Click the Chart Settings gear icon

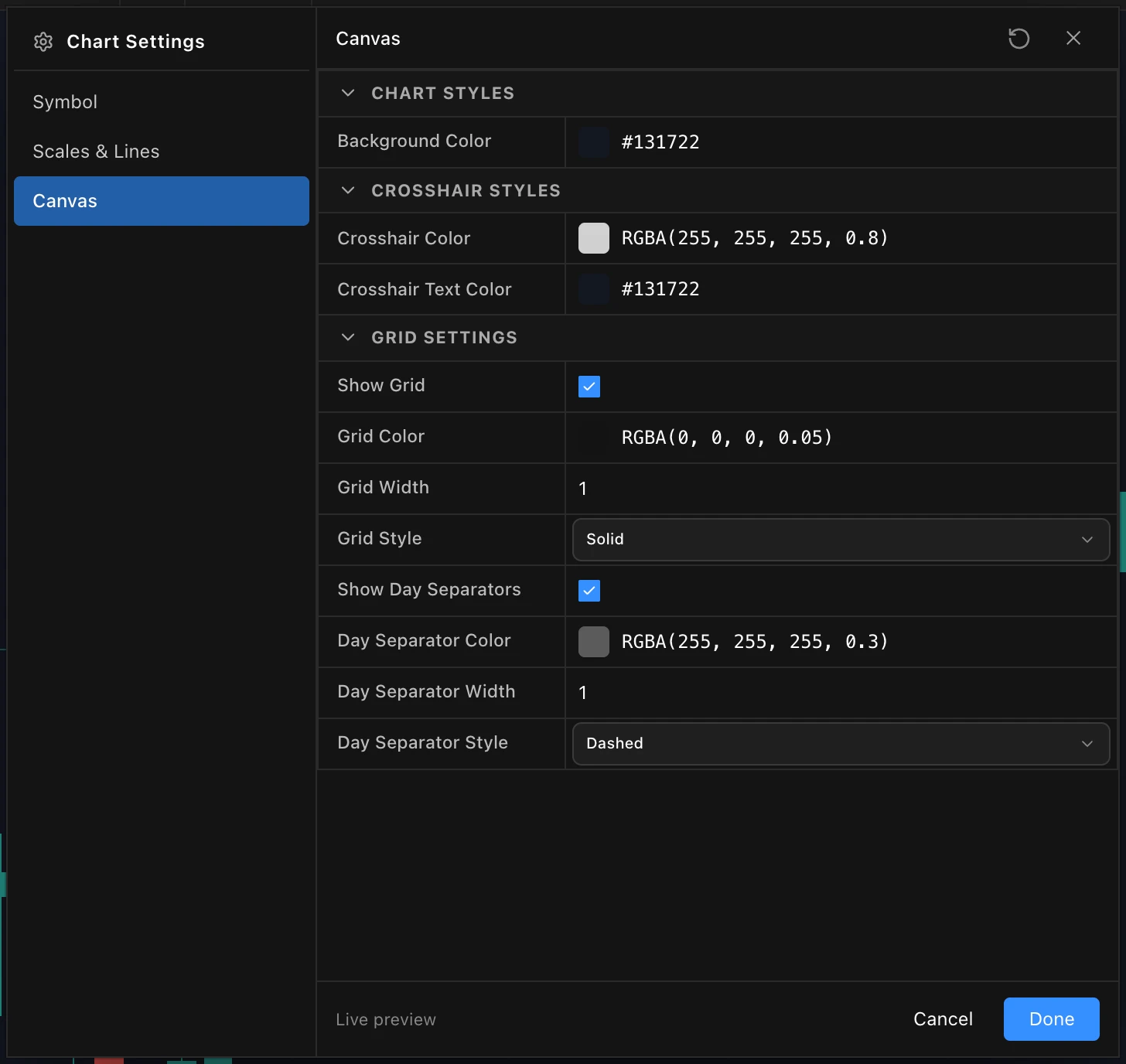pyautogui.click(x=43, y=42)
